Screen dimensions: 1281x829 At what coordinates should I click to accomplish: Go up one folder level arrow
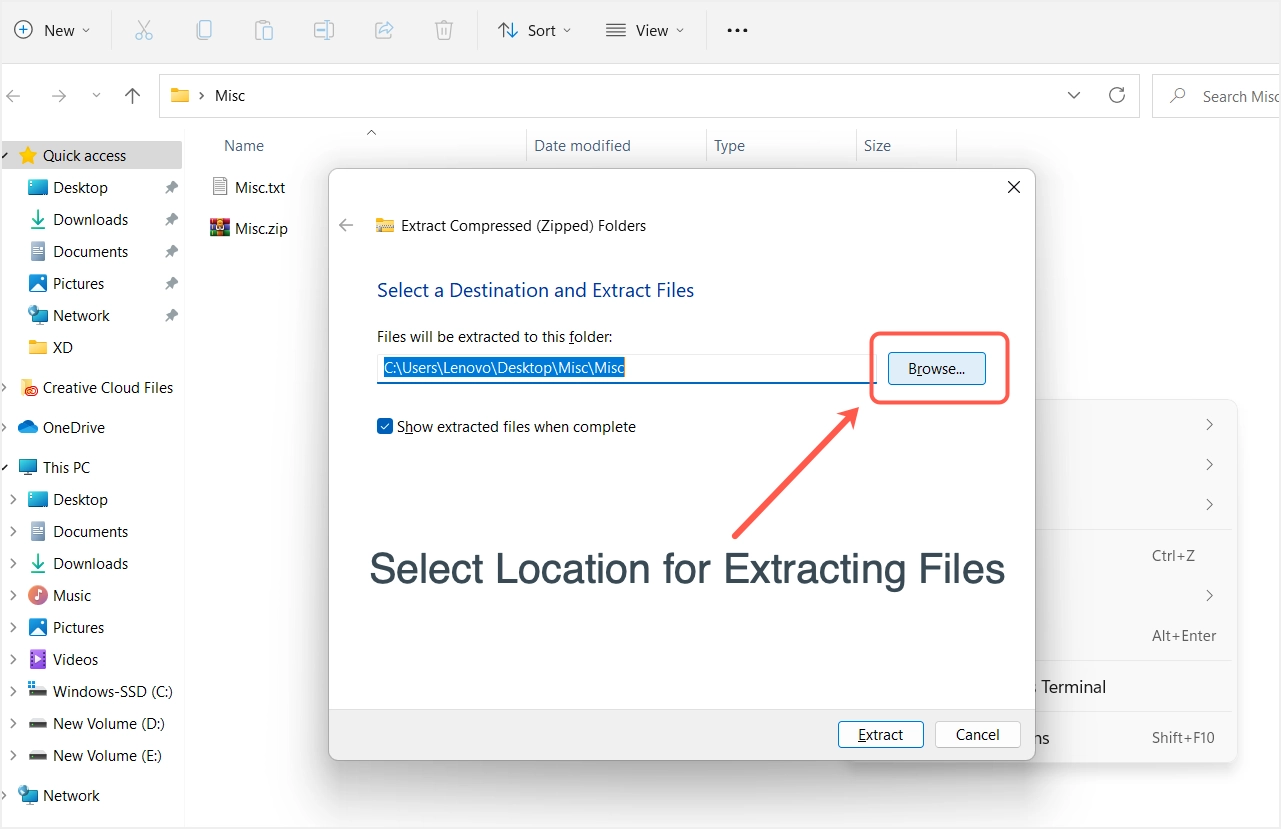(x=132, y=96)
